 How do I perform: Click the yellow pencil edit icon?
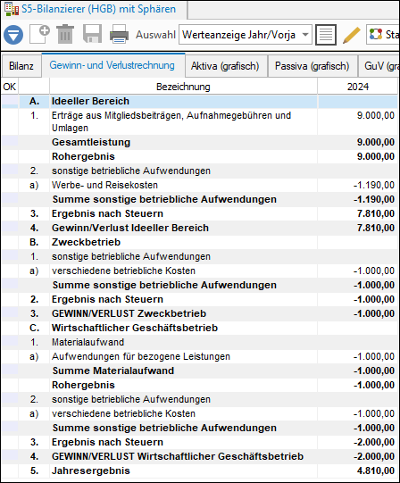pyautogui.click(x=352, y=35)
